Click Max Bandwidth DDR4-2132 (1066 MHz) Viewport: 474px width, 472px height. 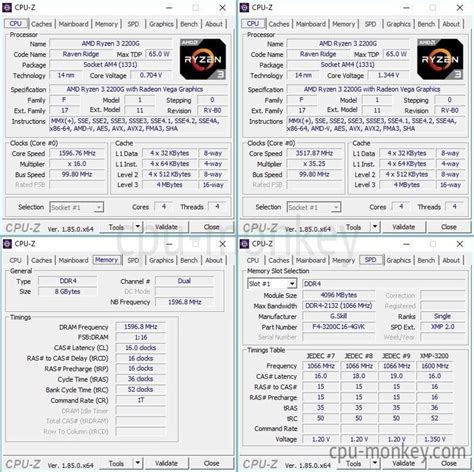point(339,306)
